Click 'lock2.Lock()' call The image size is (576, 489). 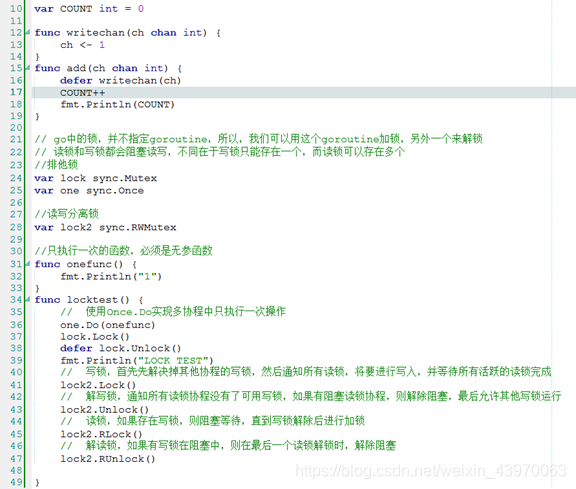click(x=98, y=385)
